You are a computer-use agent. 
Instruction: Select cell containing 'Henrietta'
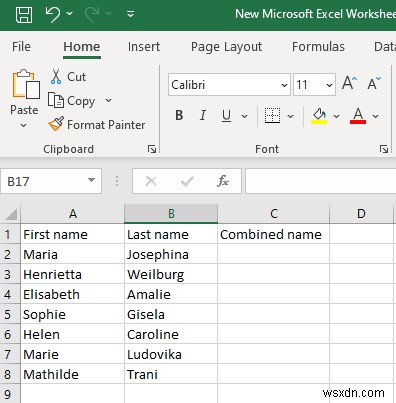[x=72, y=274]
